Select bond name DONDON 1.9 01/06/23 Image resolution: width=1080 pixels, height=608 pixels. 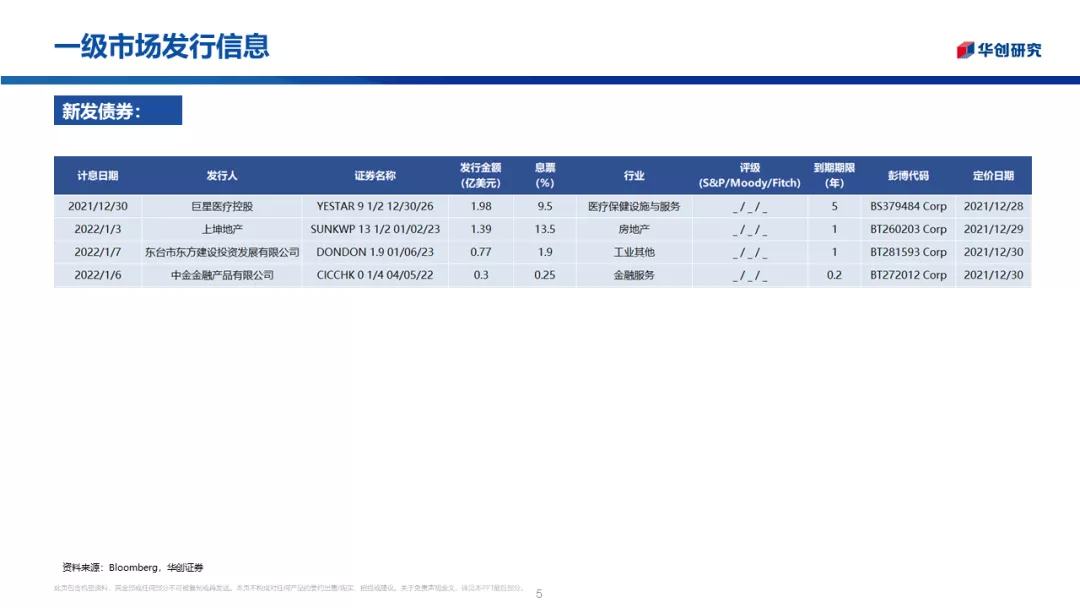[375, 252]
